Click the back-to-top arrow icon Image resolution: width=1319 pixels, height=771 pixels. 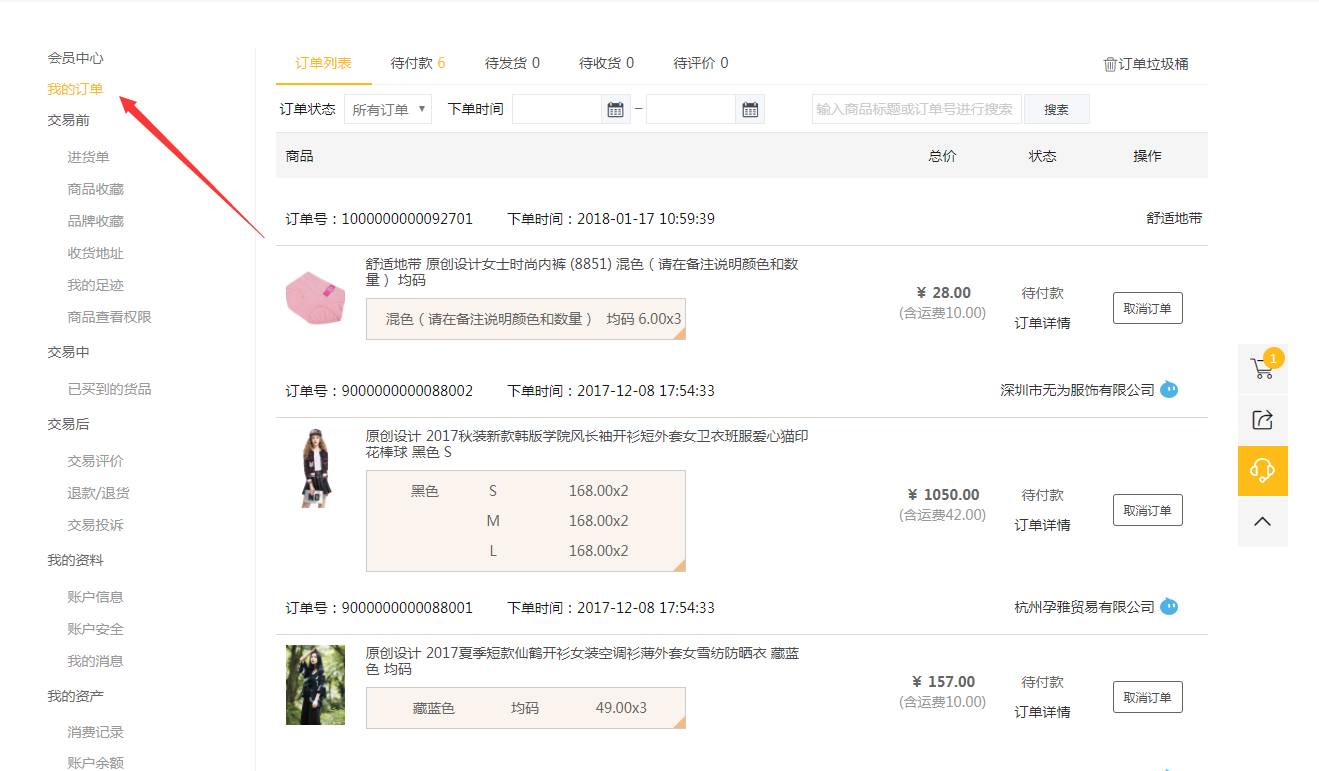click(x=1262, y=521)
